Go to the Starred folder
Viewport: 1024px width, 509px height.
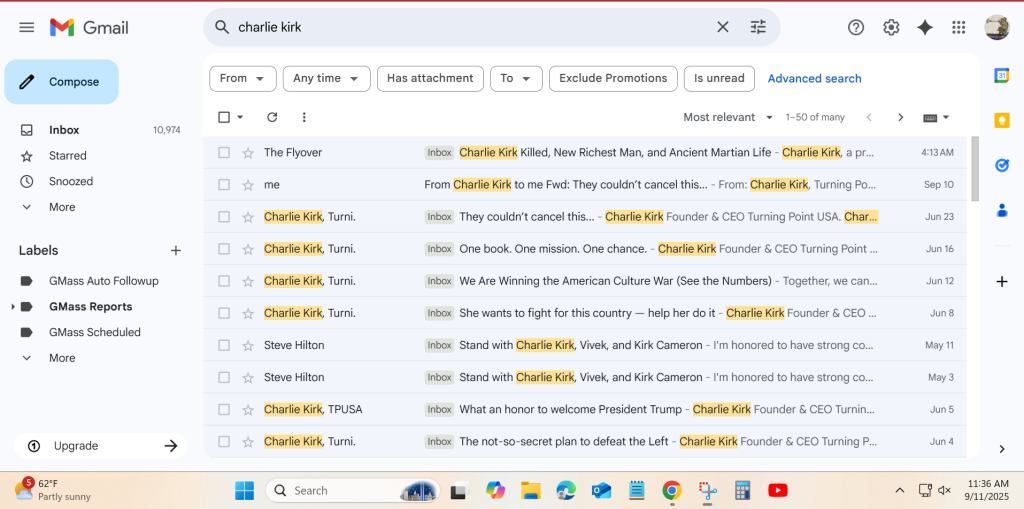pyautogui.click(x=68, y=156)
